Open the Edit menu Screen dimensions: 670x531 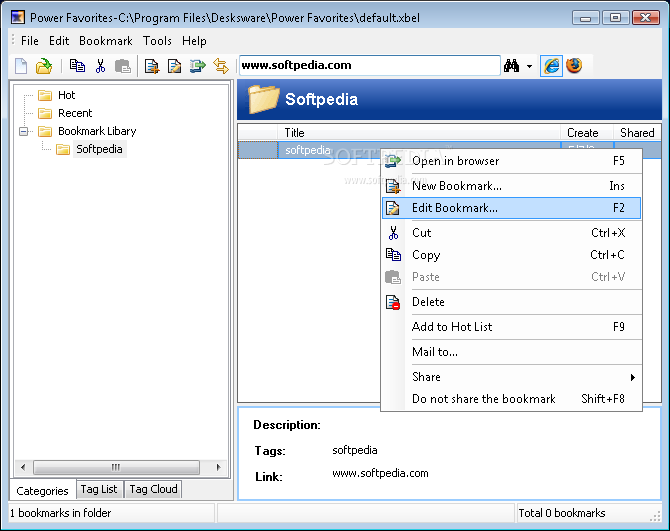[x=59, y=41]
